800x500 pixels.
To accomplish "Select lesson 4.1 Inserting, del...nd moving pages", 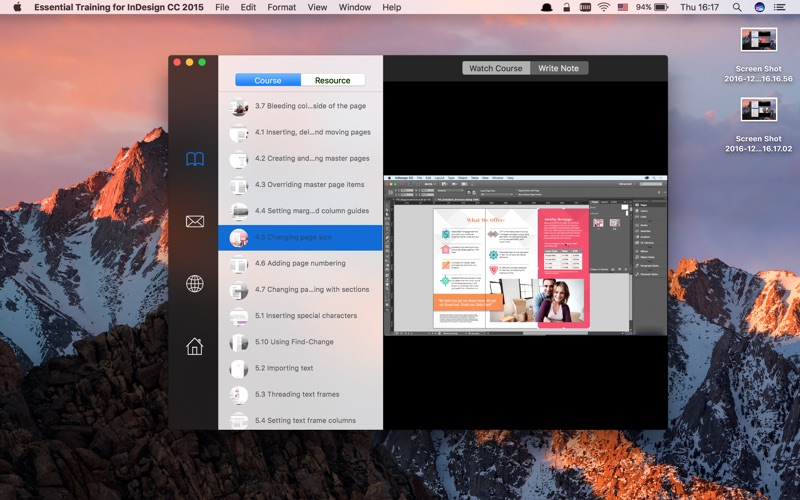I will tap(301, 132).
